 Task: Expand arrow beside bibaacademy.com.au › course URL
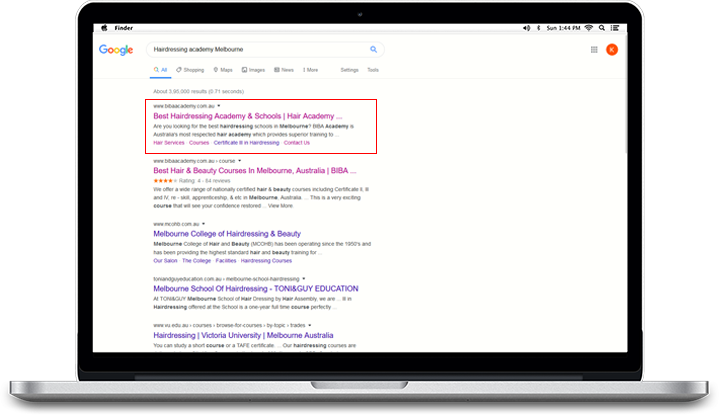(239, 161)
